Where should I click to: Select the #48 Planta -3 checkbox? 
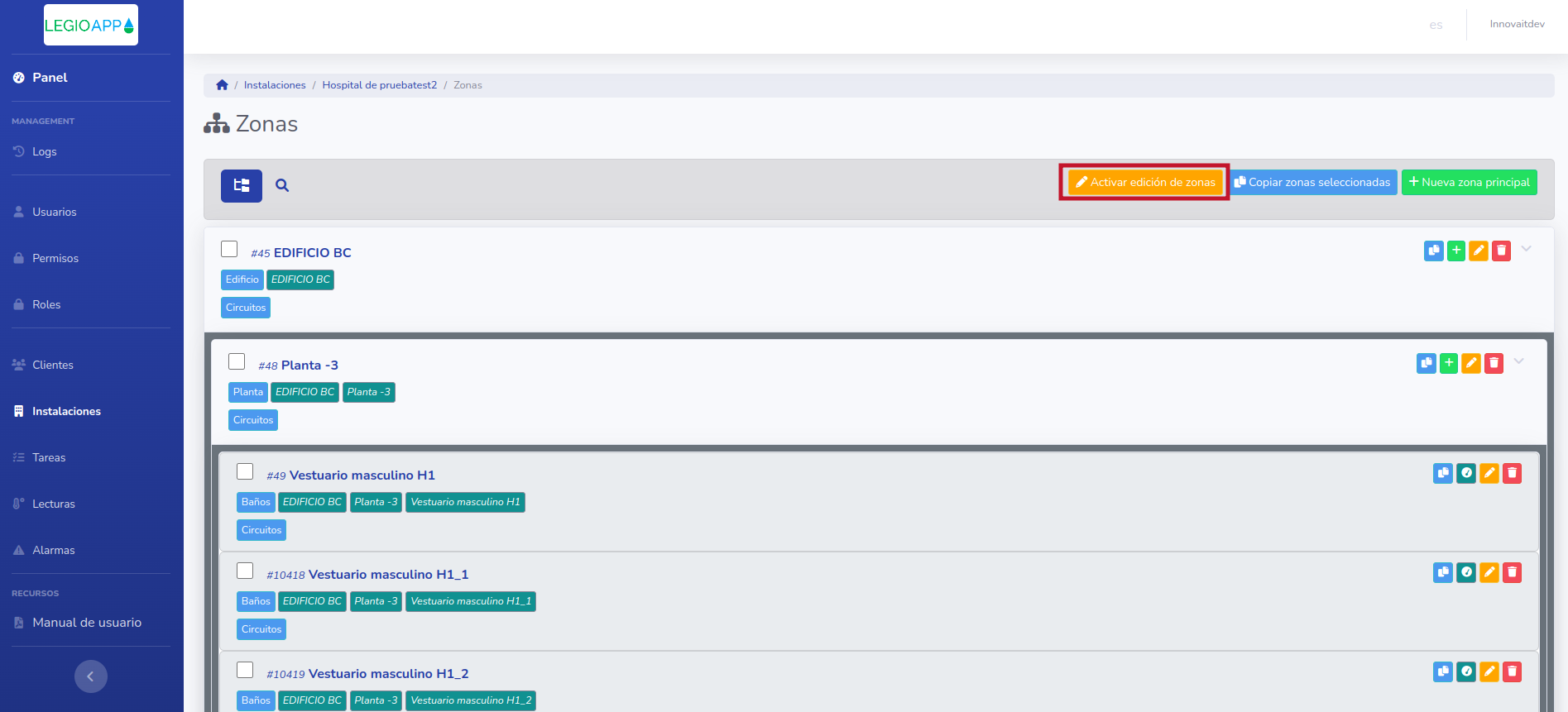237,361
